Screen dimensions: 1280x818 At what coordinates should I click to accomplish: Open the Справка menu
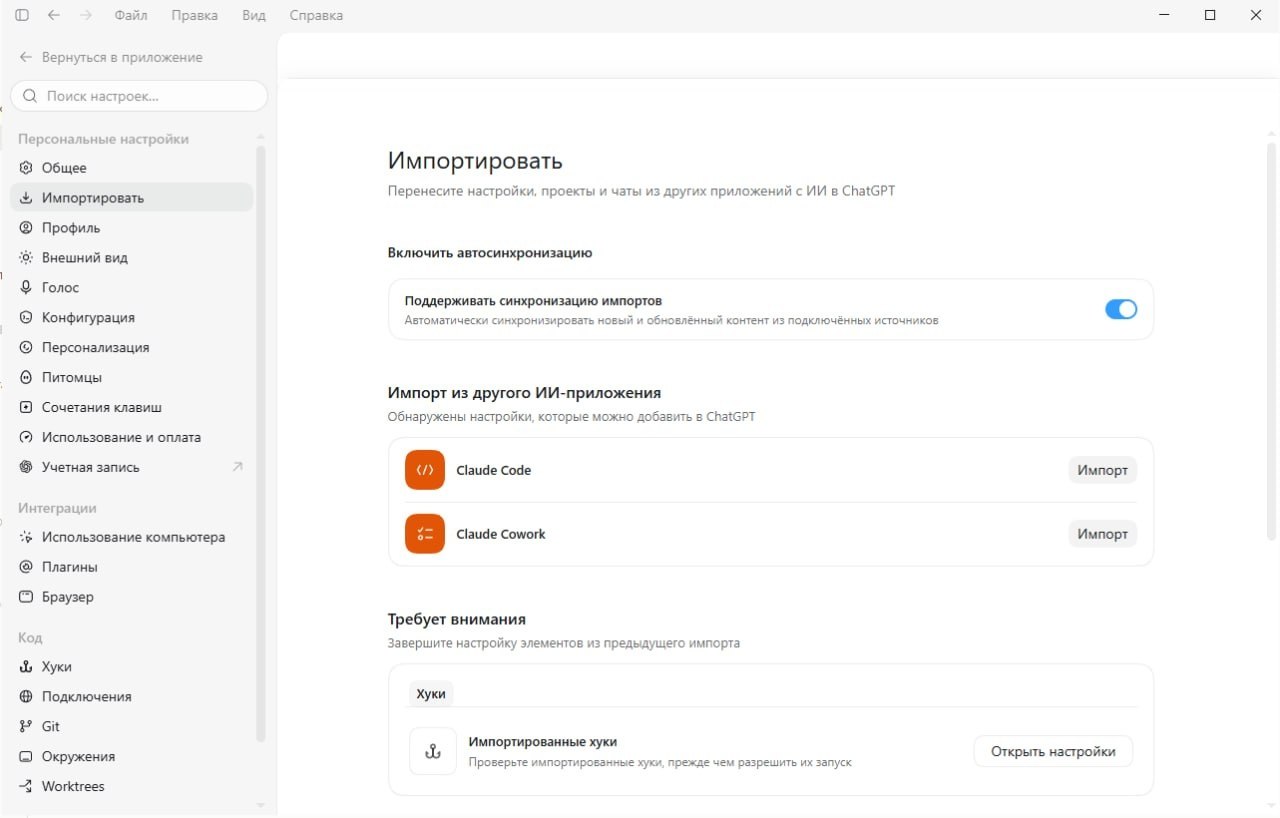[316, 15]
